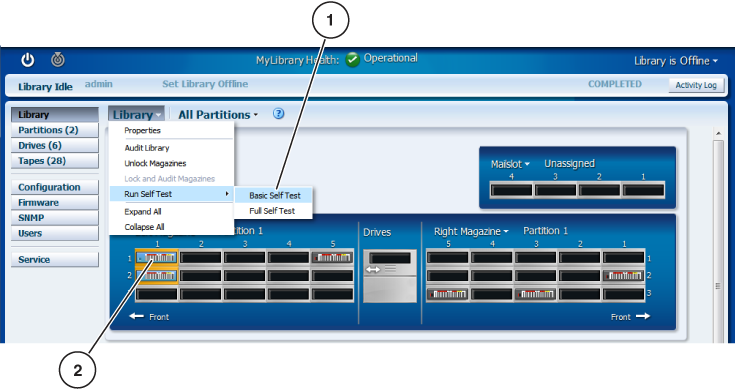735x390 pixels.
Task: Click the power icon in header
Action: (28, 60)
